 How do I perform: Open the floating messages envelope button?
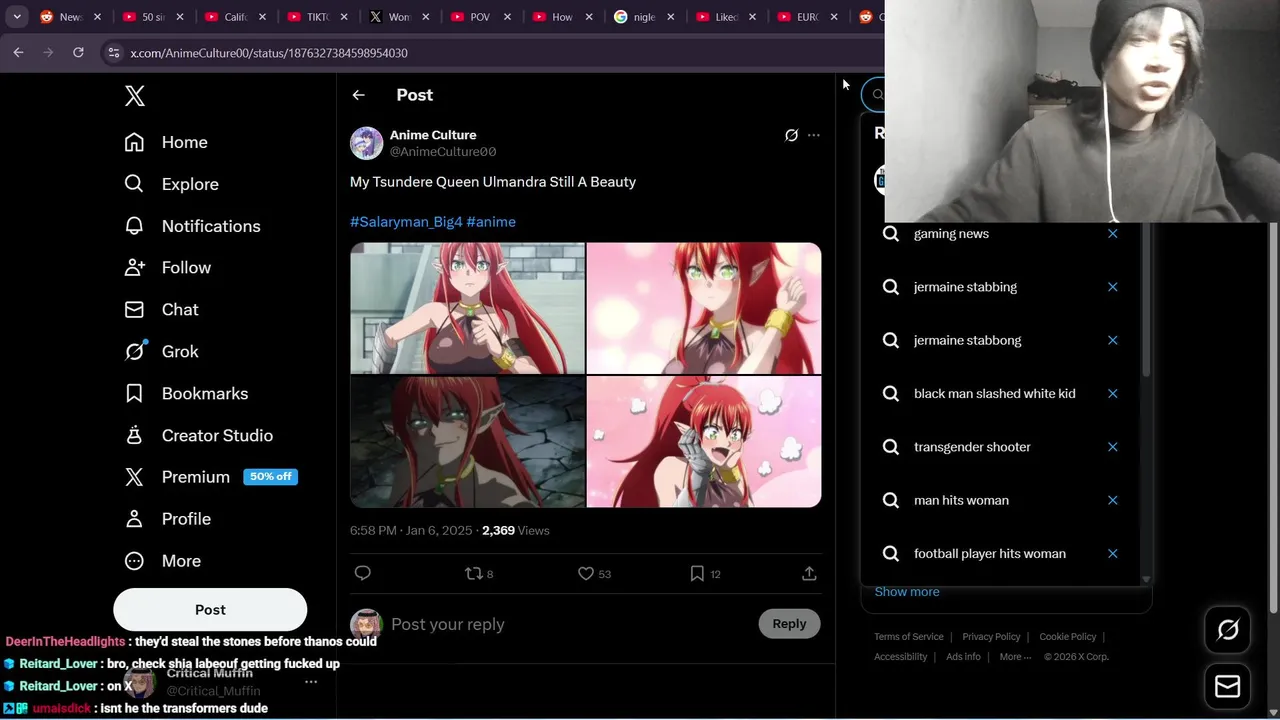click(x=1228, y=687)
